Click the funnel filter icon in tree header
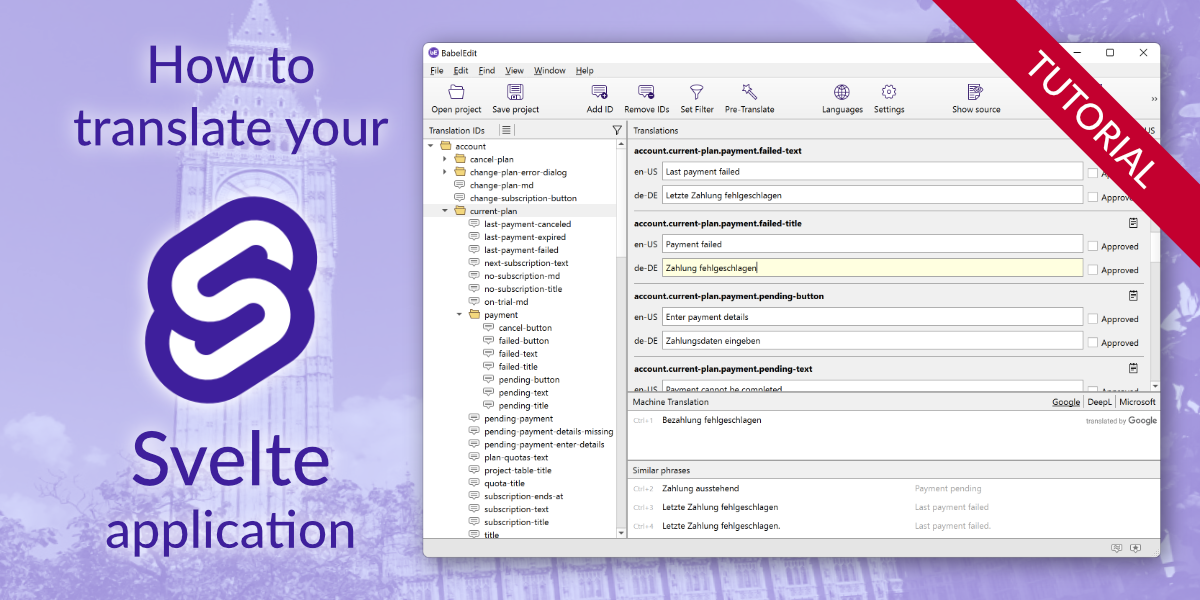This screenshot has height=600, width=1200. 617,130
